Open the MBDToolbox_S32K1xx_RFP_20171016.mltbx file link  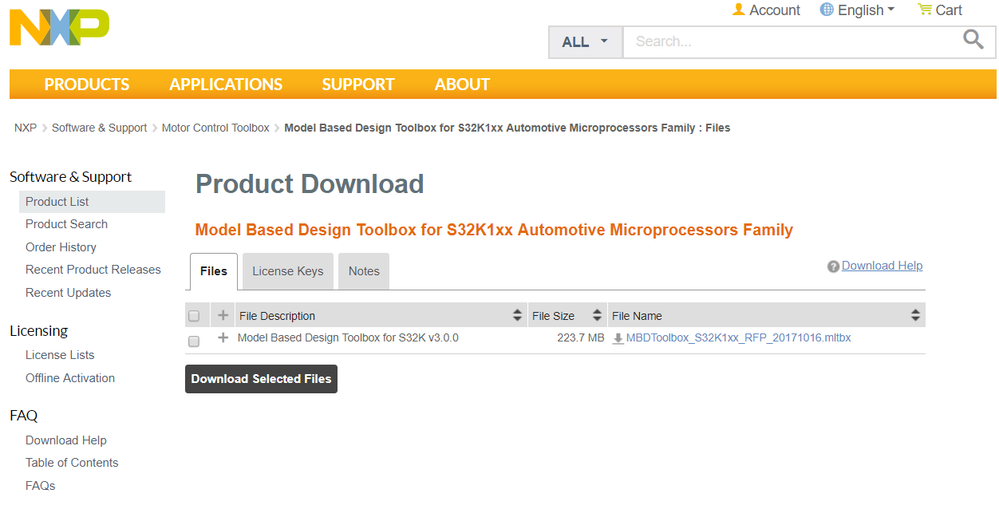(738, 338)
